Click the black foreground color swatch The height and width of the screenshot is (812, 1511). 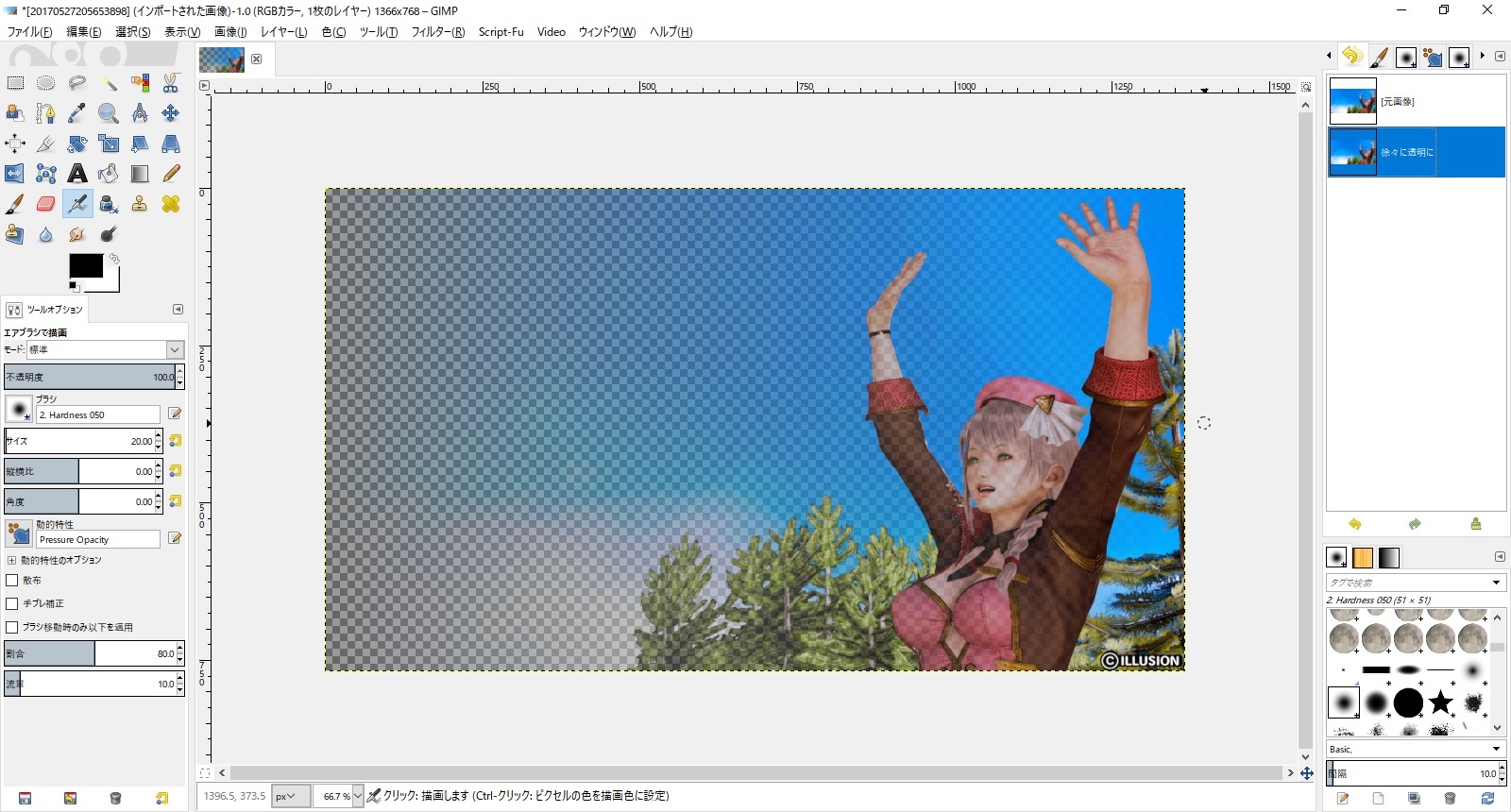(x=86, y=266)
